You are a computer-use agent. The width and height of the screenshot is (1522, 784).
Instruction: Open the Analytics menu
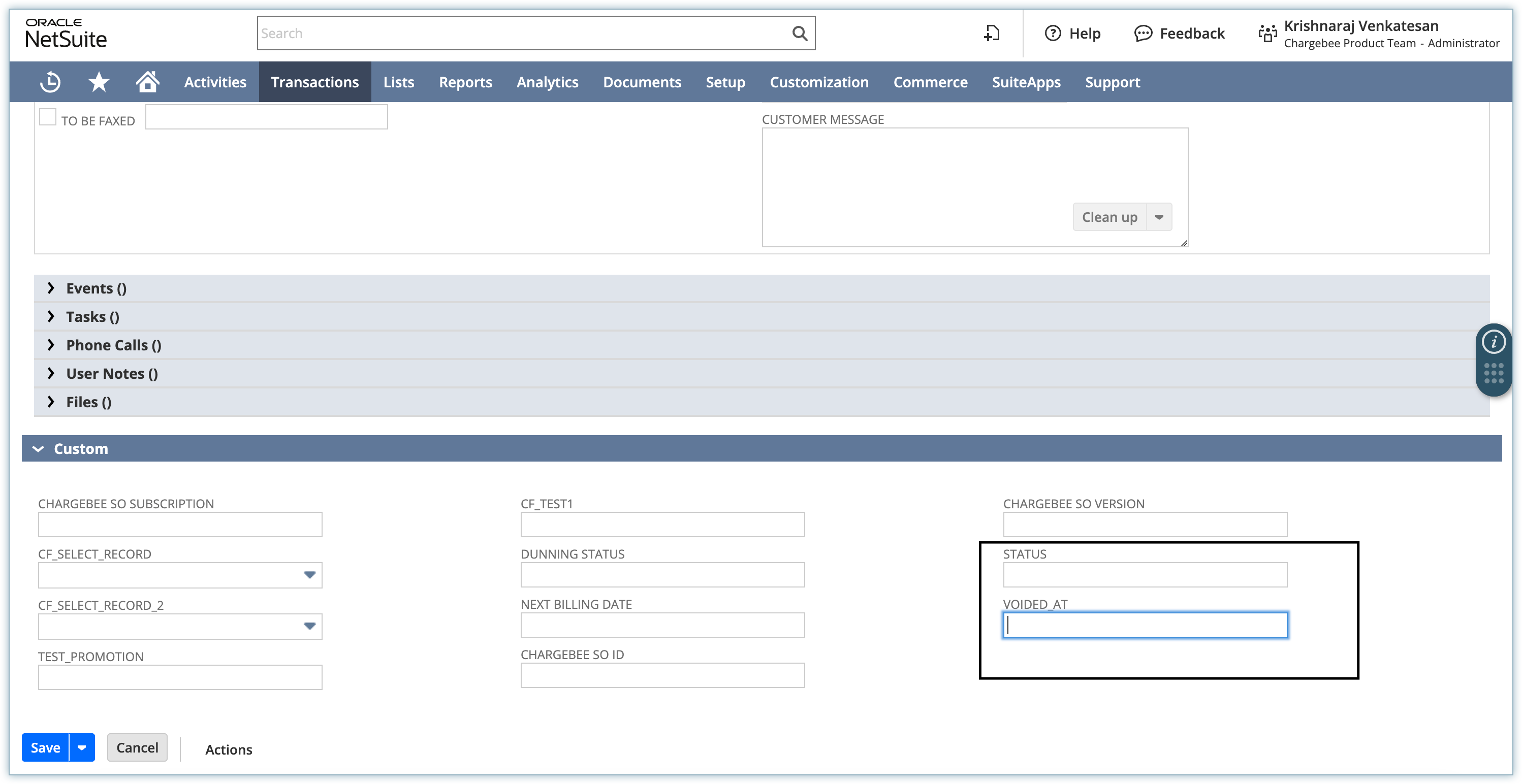[548, 82]
